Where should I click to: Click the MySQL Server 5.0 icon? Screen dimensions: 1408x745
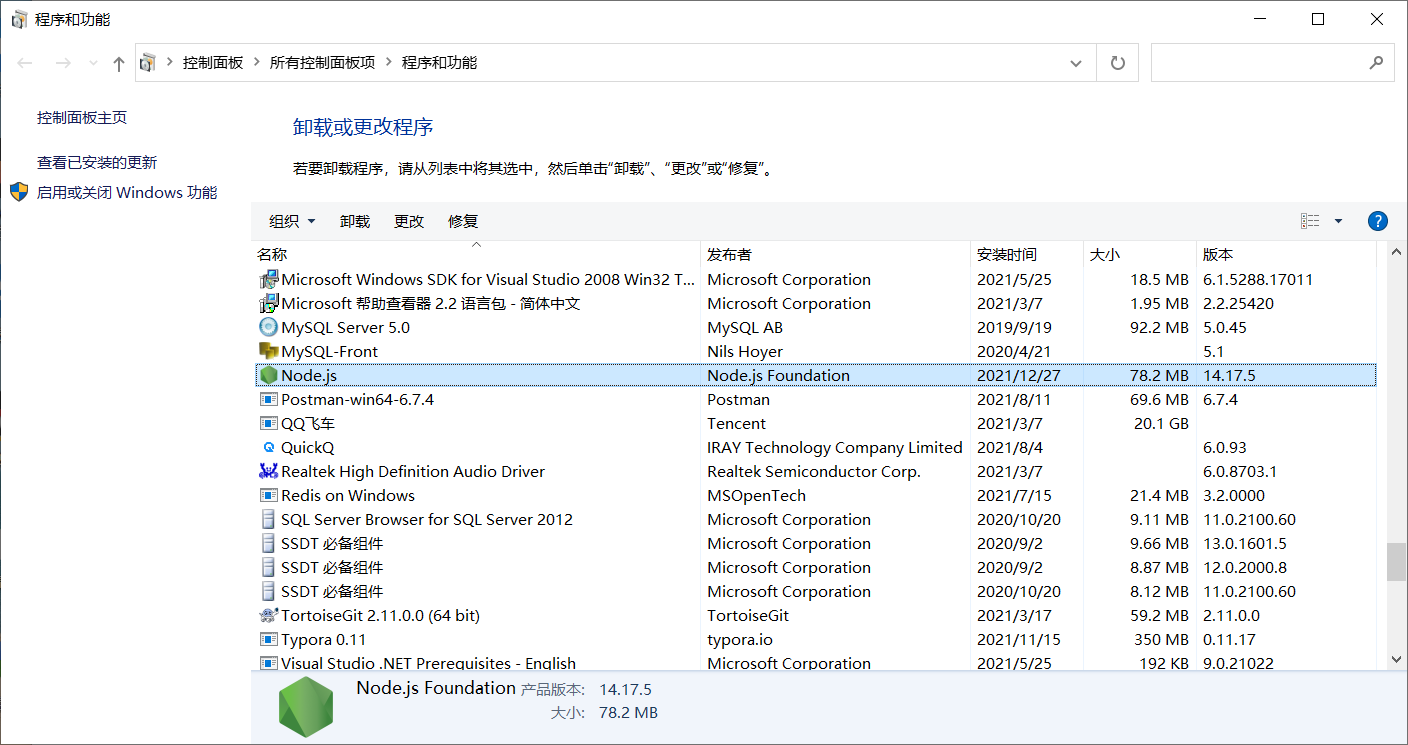click(x=268, y=327)
